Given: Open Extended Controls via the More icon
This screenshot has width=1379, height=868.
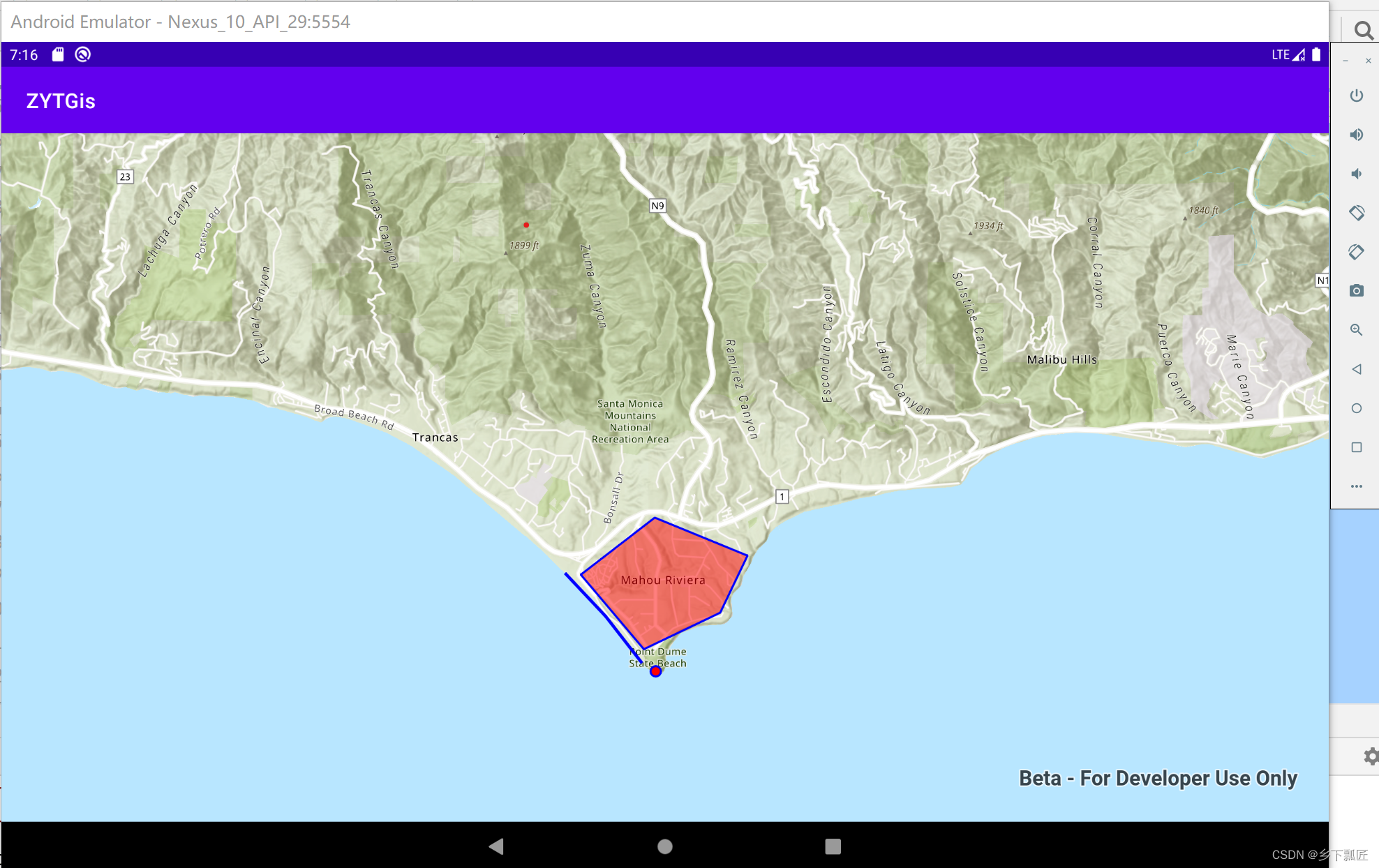Looking at the screenshot, I should pyautogui.click(x=1357, y=486).
